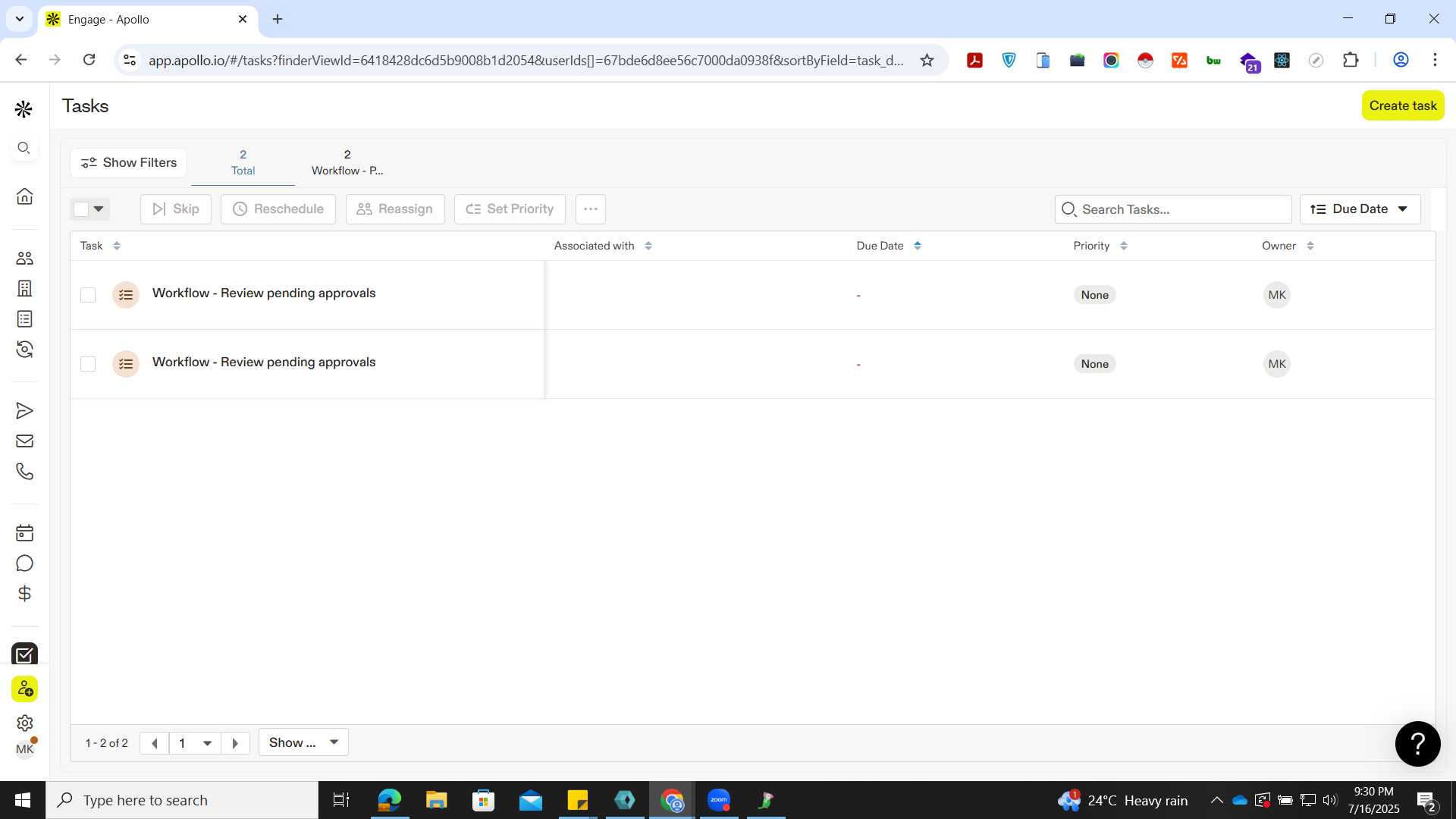Open Sequences paper-plane icon

24,411
